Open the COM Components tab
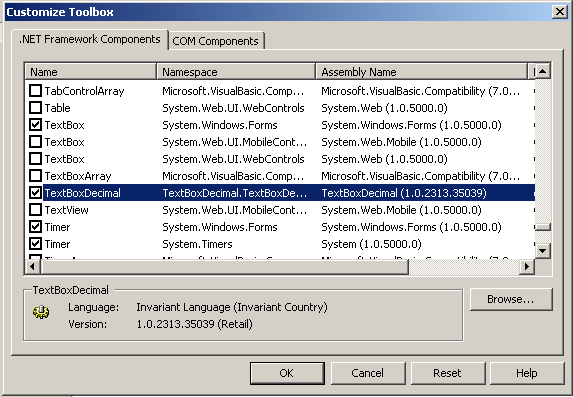This screenshot has height=397, width=573. pyautogui.click(x=216, y=41)
